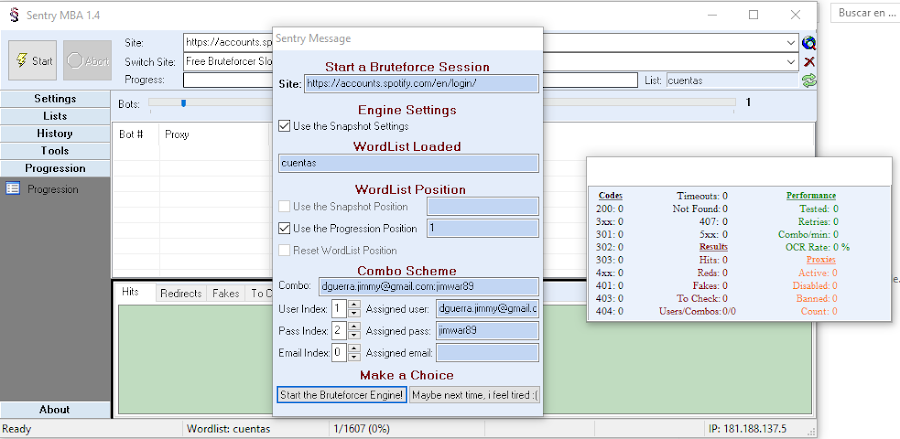The height and width of the screenshot is (439, 900).
Task: Click the WordList Loaded field showing cuentas
Action: (408, 163)
